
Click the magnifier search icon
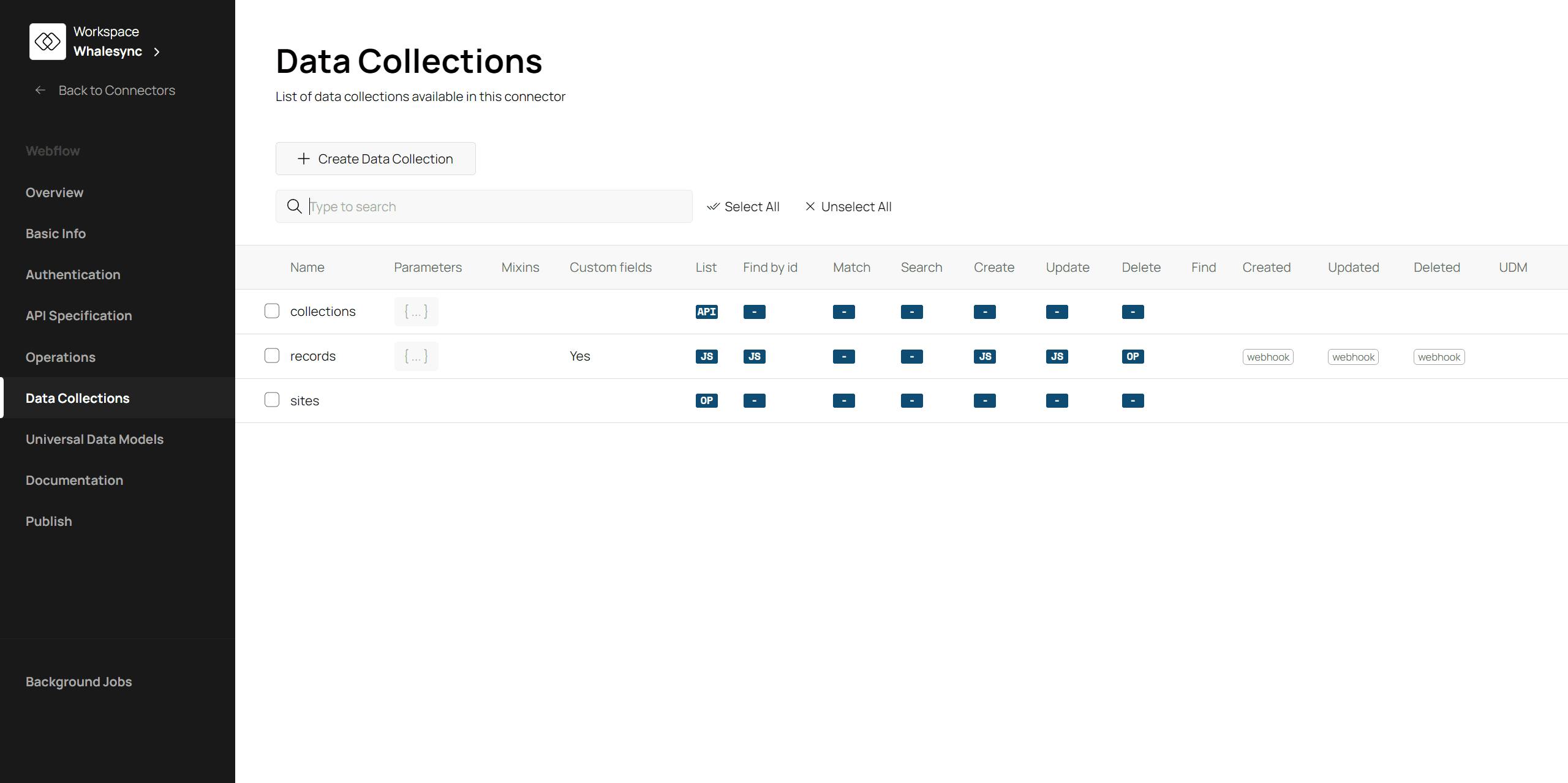(x=295, y=206)
